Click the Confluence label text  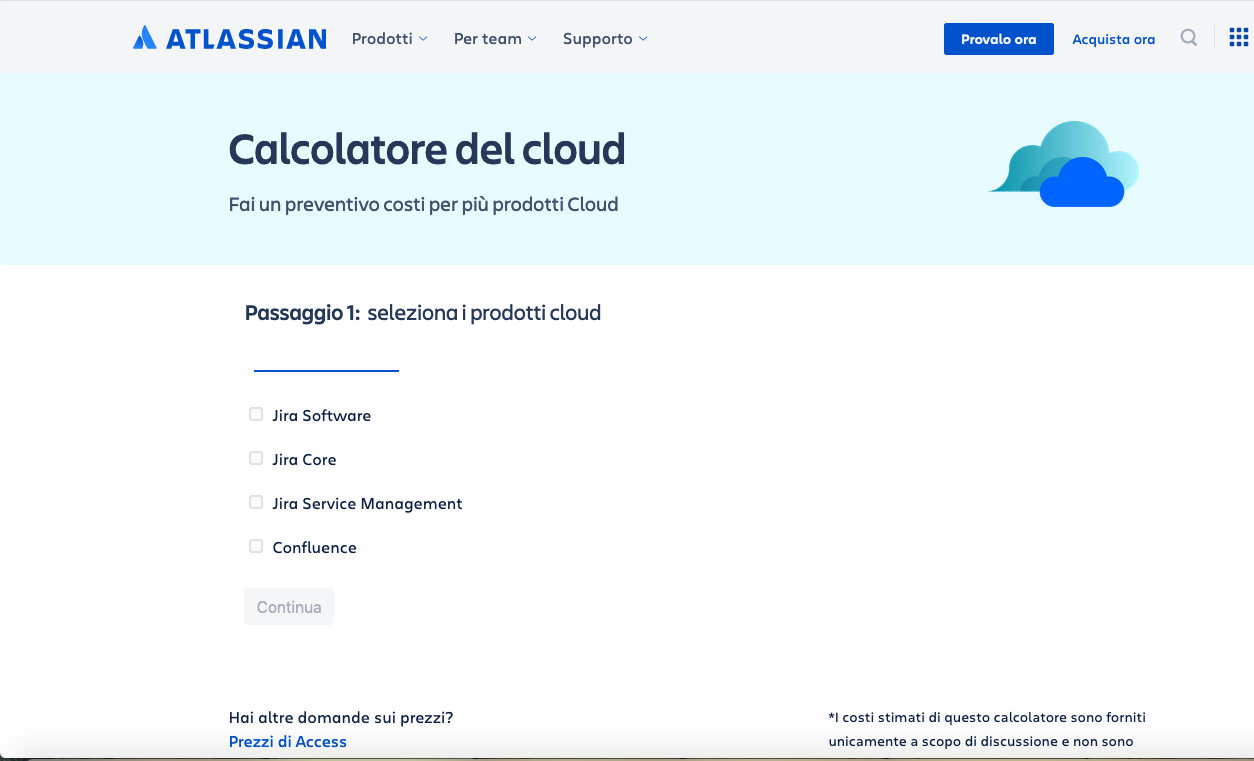315,547
